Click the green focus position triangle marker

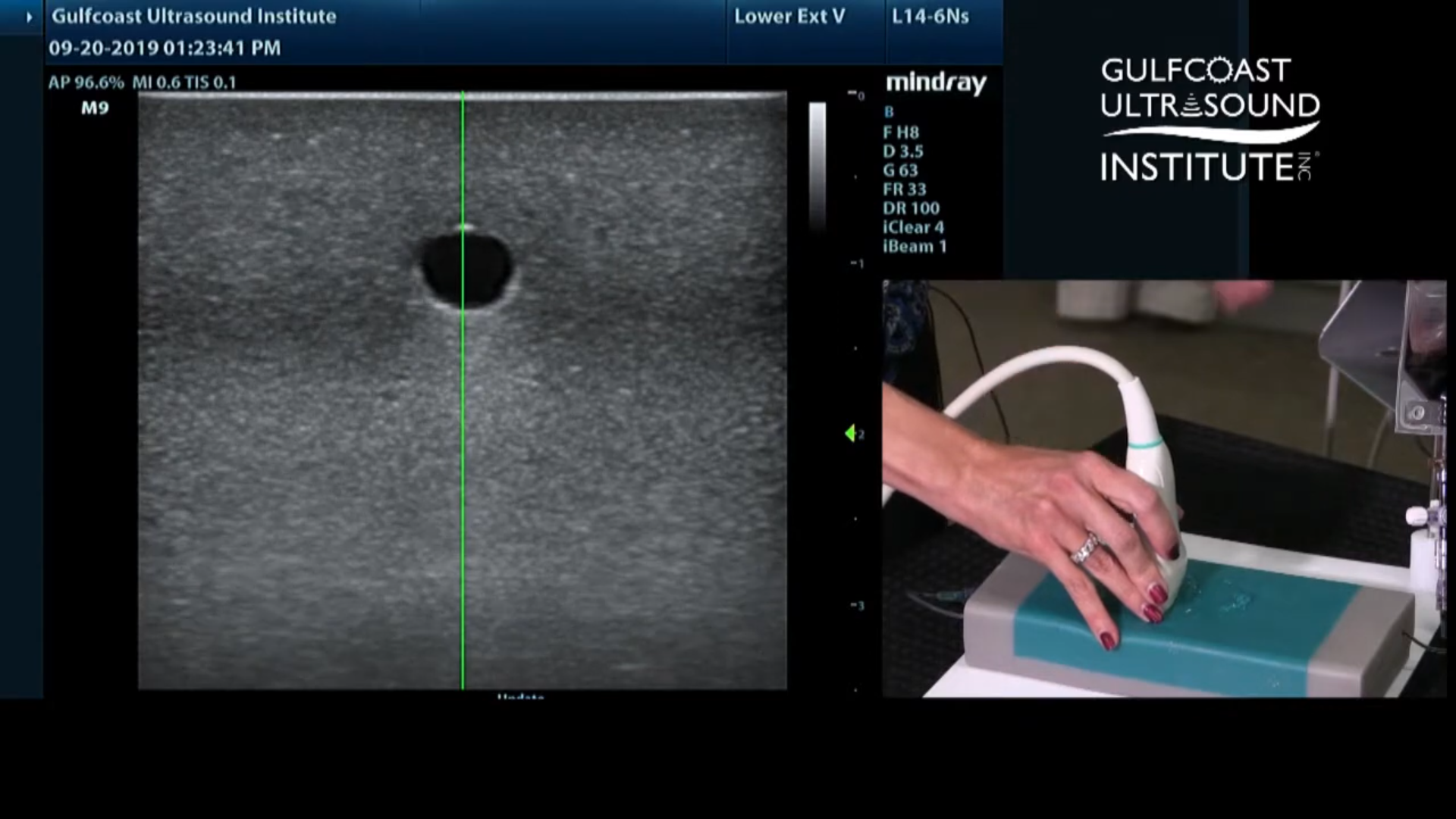tap(849, 433)
